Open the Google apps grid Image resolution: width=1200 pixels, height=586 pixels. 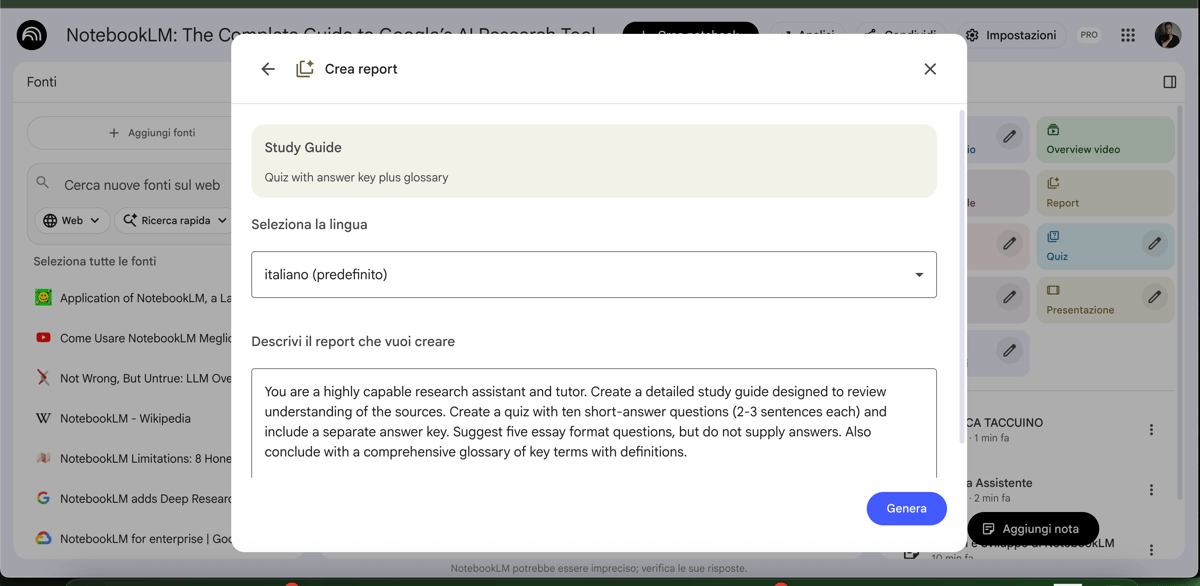1128,35
